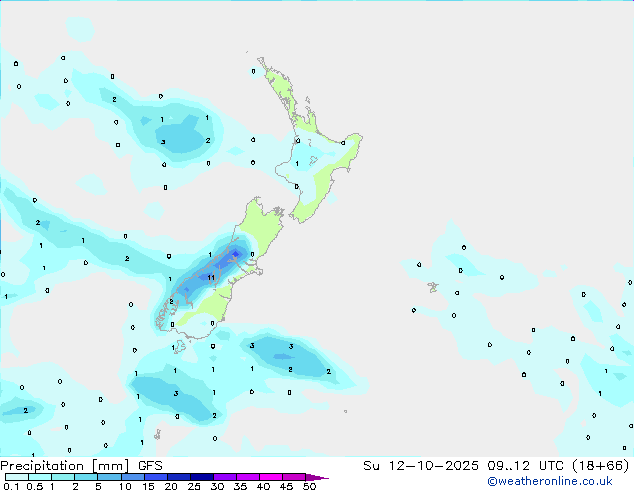This screenshot has width=634, height=490.
Task: Click the Chatham Islands outline on the map
Action: pyautogui.click(x=433, y=287)
